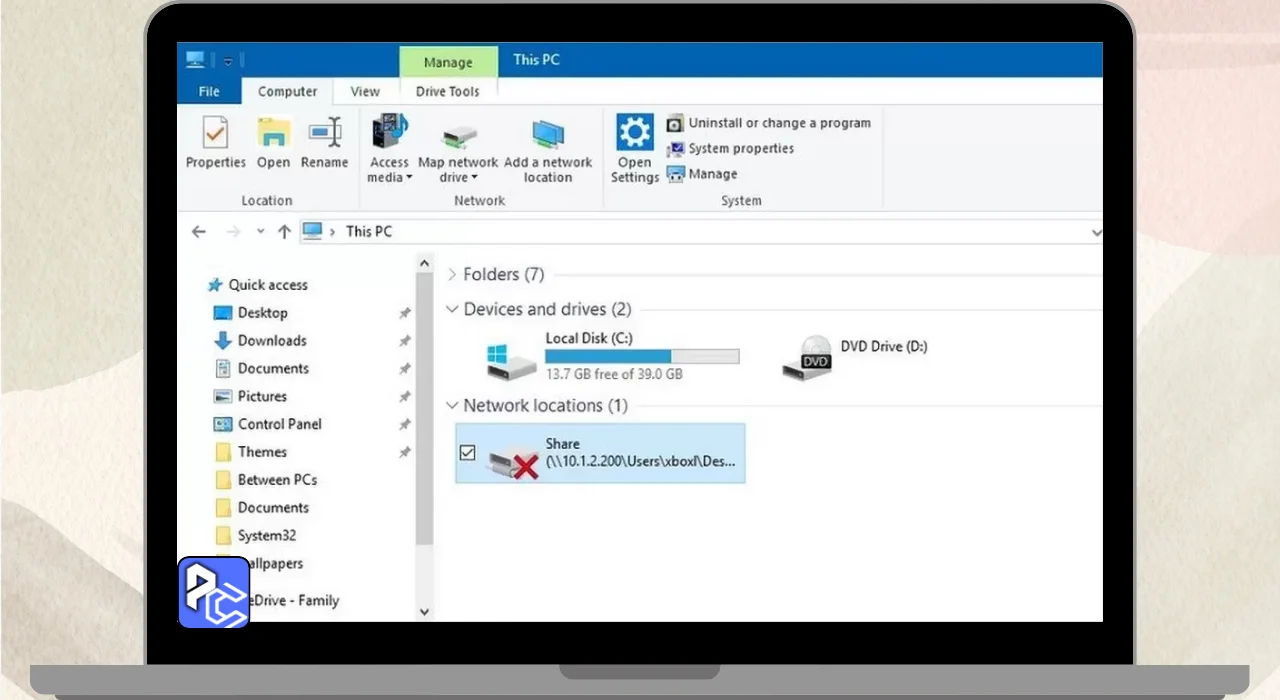
Task: Click the pin icon next to Downloads
Action: point(404,341)
